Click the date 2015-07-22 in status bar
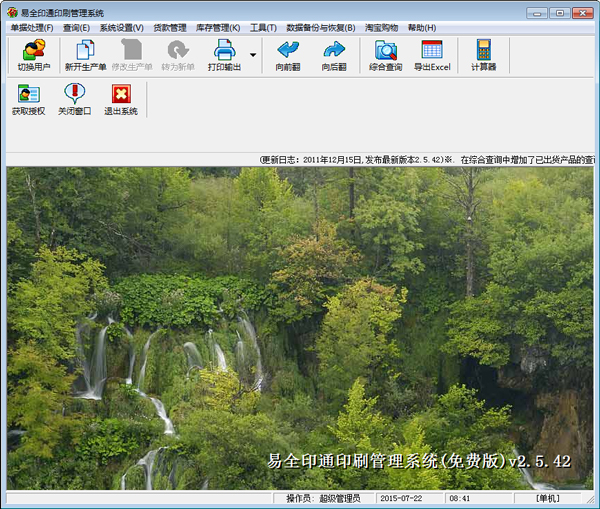 pos(401,498)
